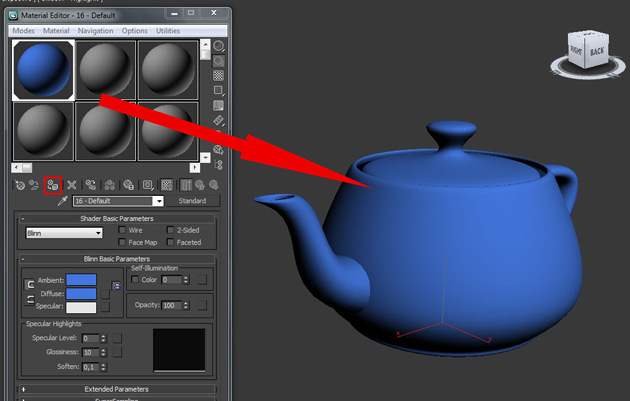This screenshot has width=630, height=401.
Task: Open the Material ID Channel flyout
Action: [148, 185]
